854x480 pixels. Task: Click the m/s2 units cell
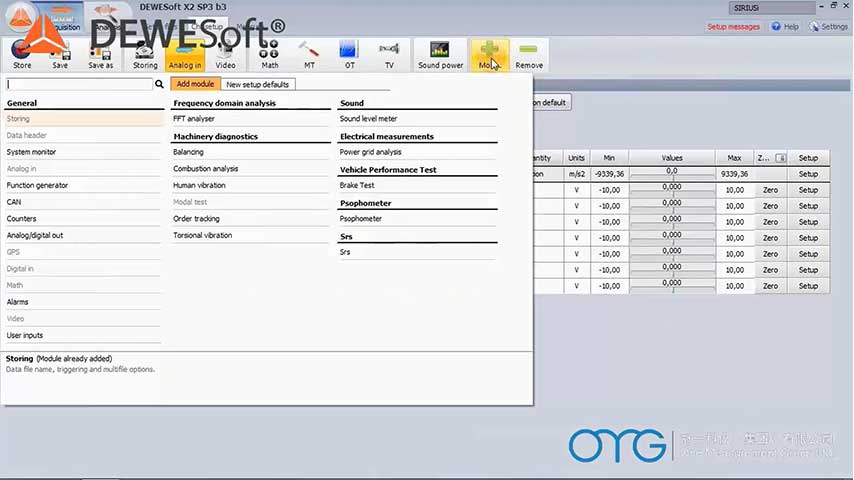point(576,174)
